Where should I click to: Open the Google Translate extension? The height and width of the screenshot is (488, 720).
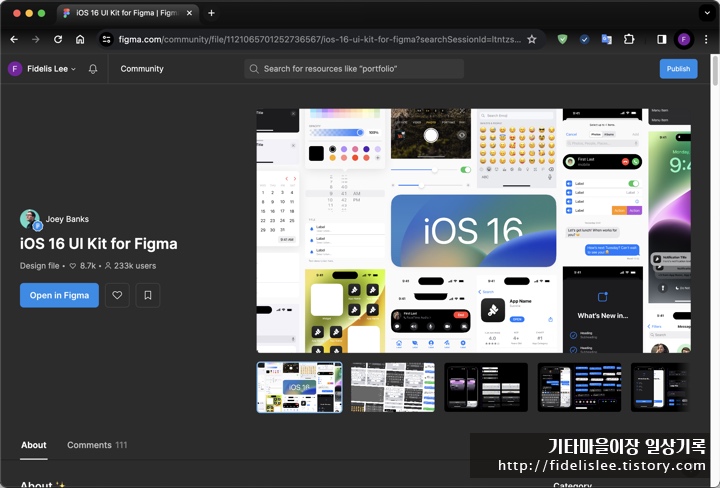607,39
